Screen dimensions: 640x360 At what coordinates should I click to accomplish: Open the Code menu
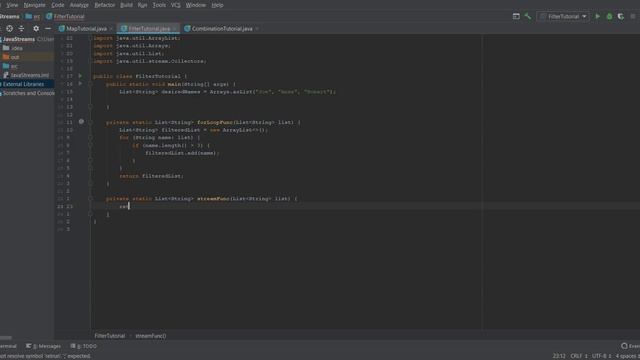[x=58, y=5]
